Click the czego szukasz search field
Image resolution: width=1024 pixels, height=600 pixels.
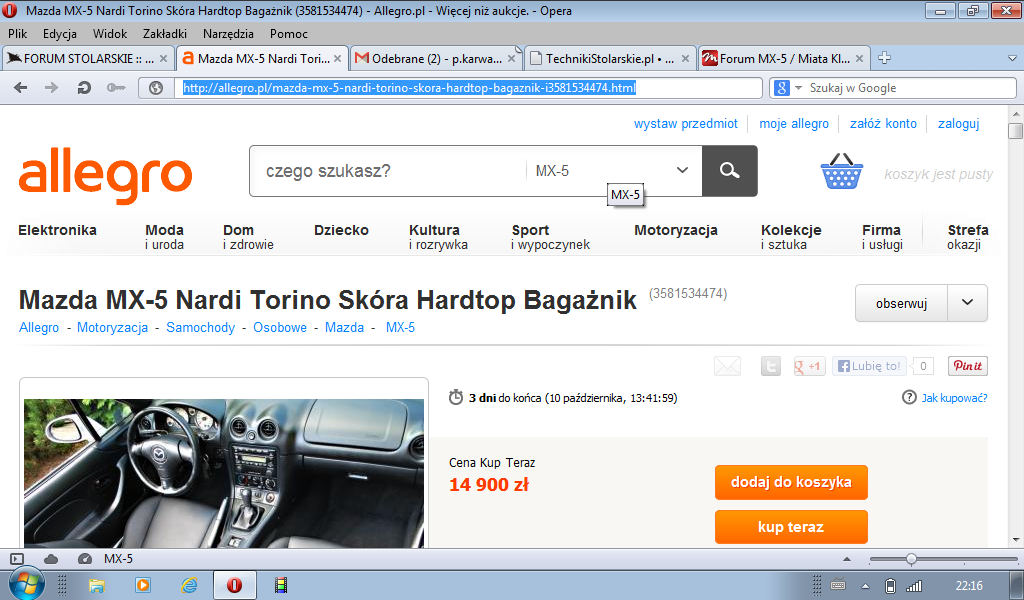388,171
